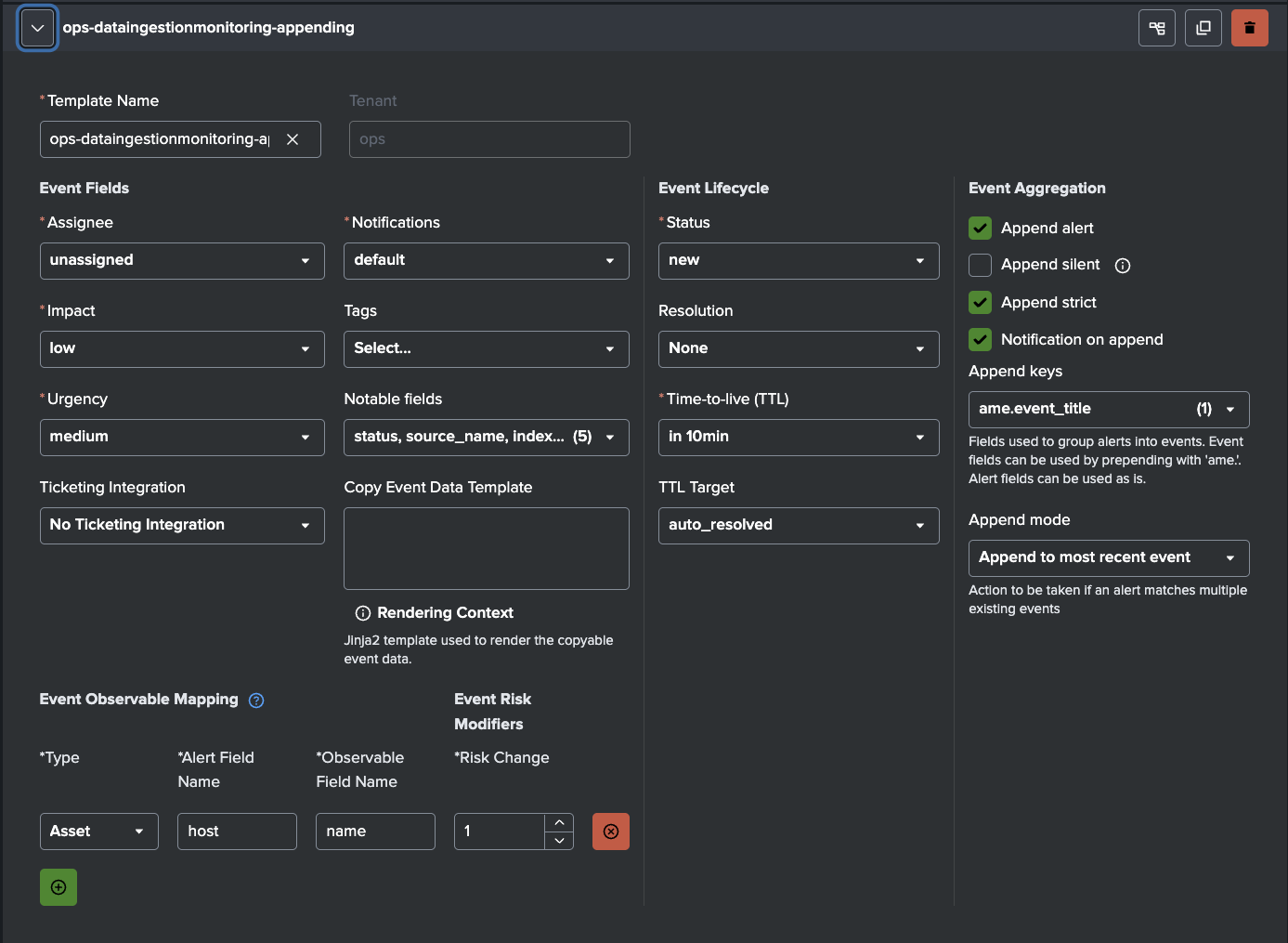Screen dimensions: 1288x943
Task: Expand the Append mode dropdown
Action: (x=1108, y=558)
